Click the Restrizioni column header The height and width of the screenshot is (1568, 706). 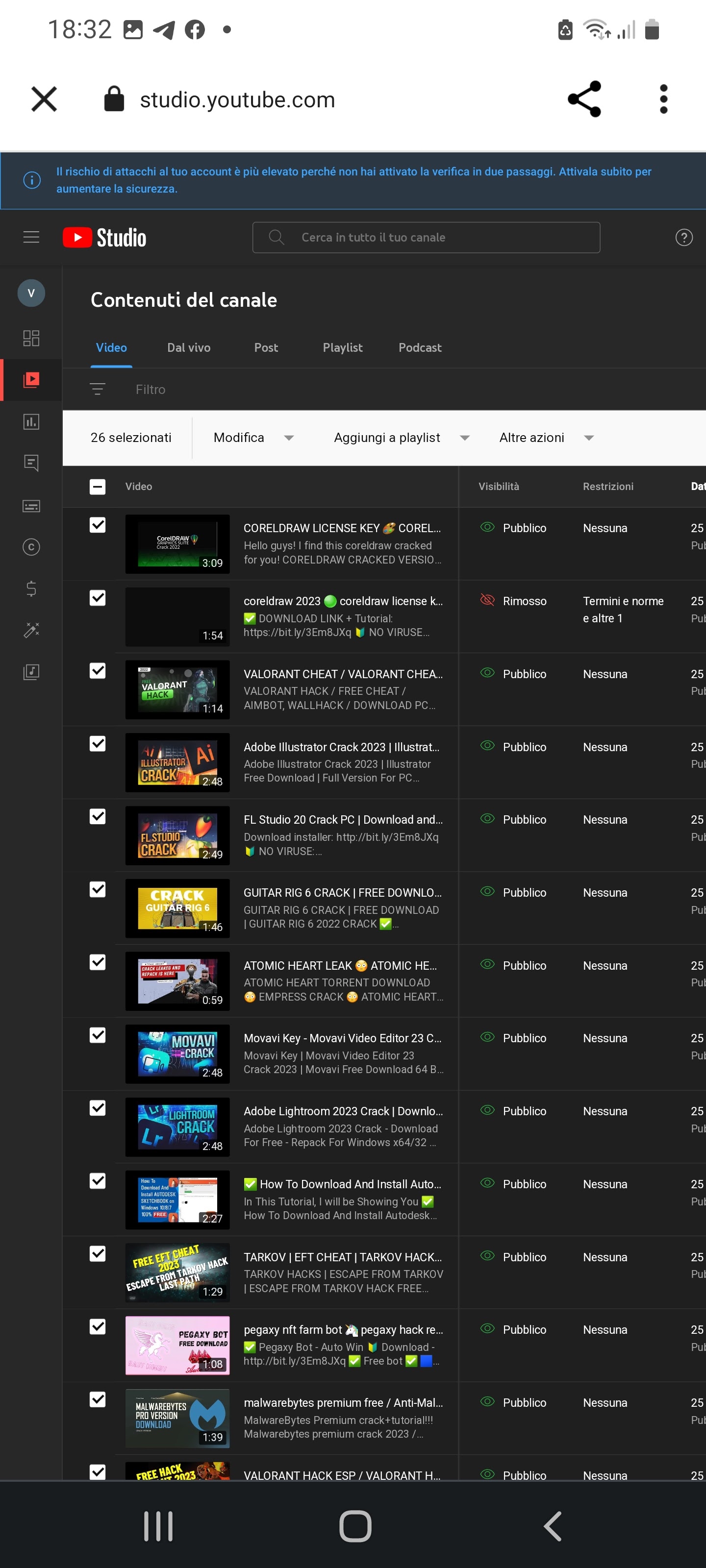click(608, 487)
